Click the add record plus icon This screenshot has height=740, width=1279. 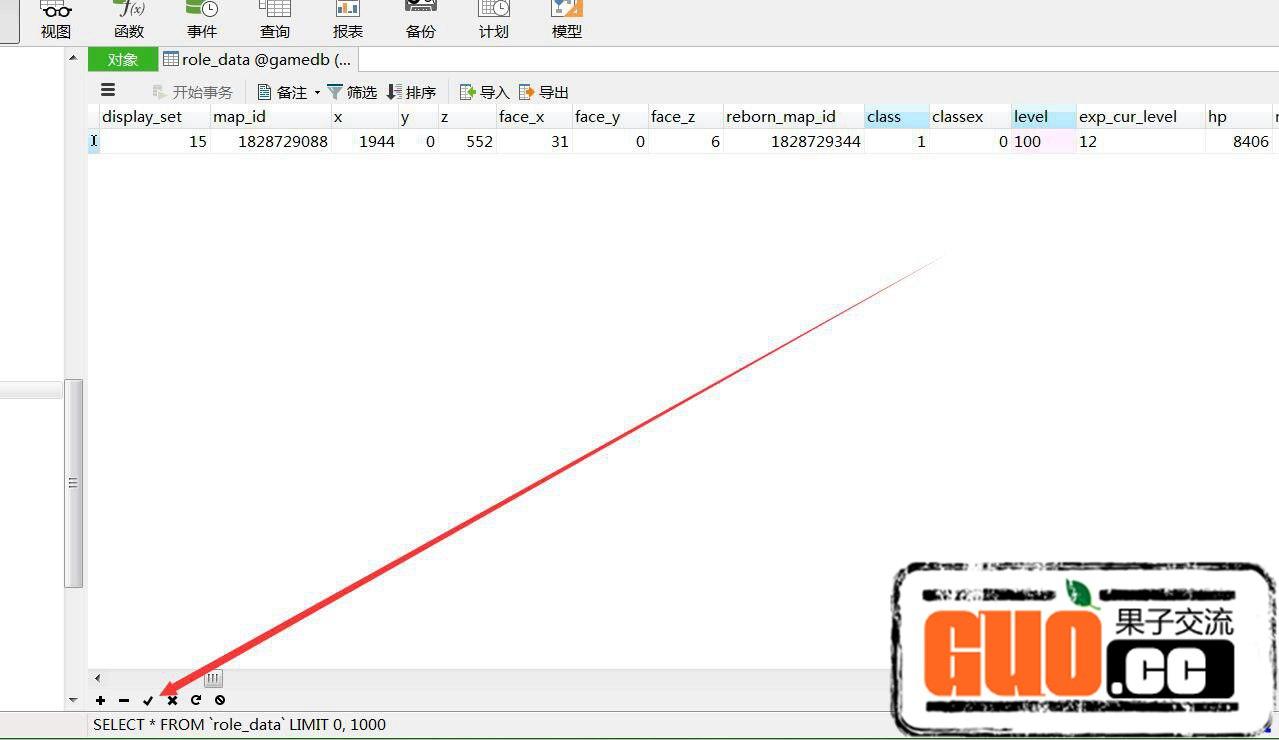pos(100,700)
